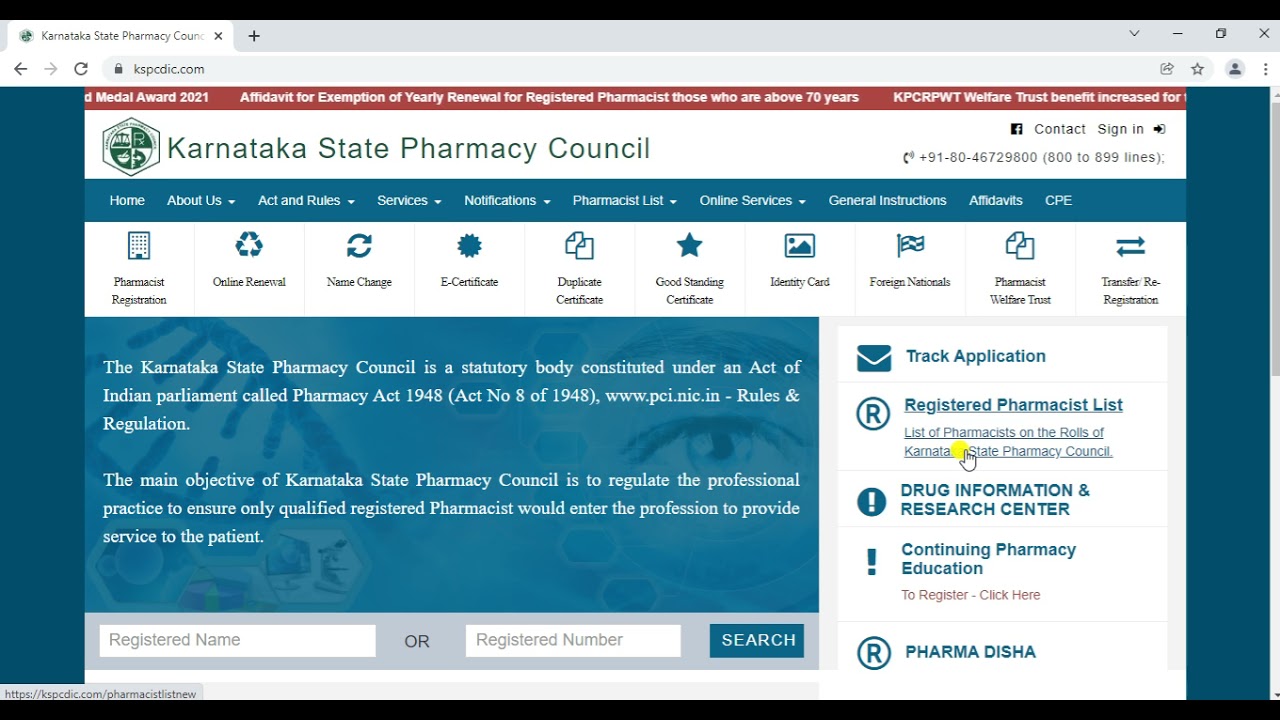1280x720 pixels.
Task: Click the sign-in arrow icon
Action: [1160, 129]
